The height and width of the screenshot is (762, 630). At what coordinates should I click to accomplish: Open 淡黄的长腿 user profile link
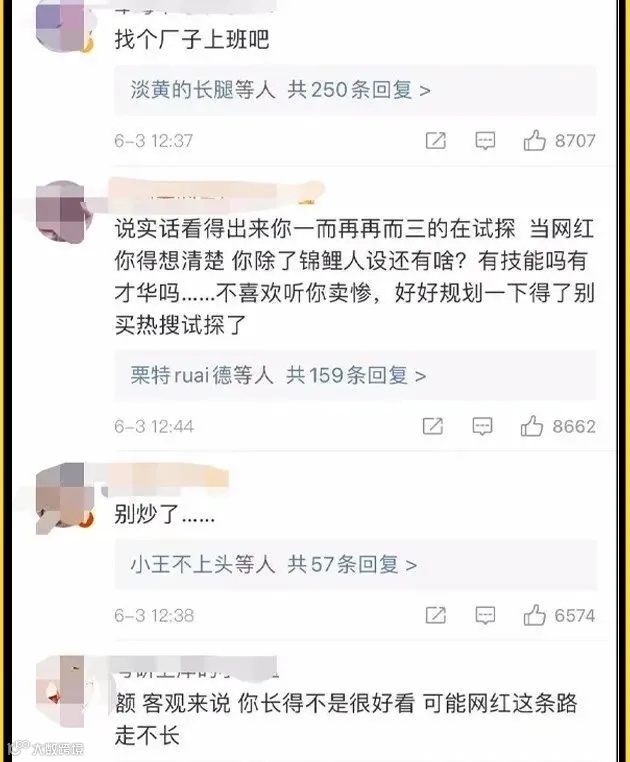[x=182, y=90]
